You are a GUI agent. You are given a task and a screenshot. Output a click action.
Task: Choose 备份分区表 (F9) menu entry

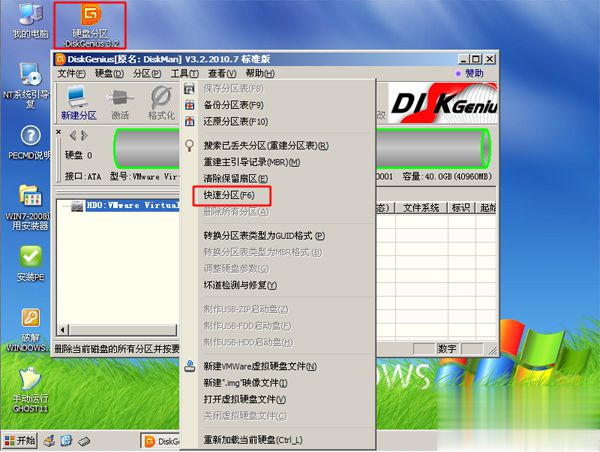pyautogui.click(x=235, y=104)
